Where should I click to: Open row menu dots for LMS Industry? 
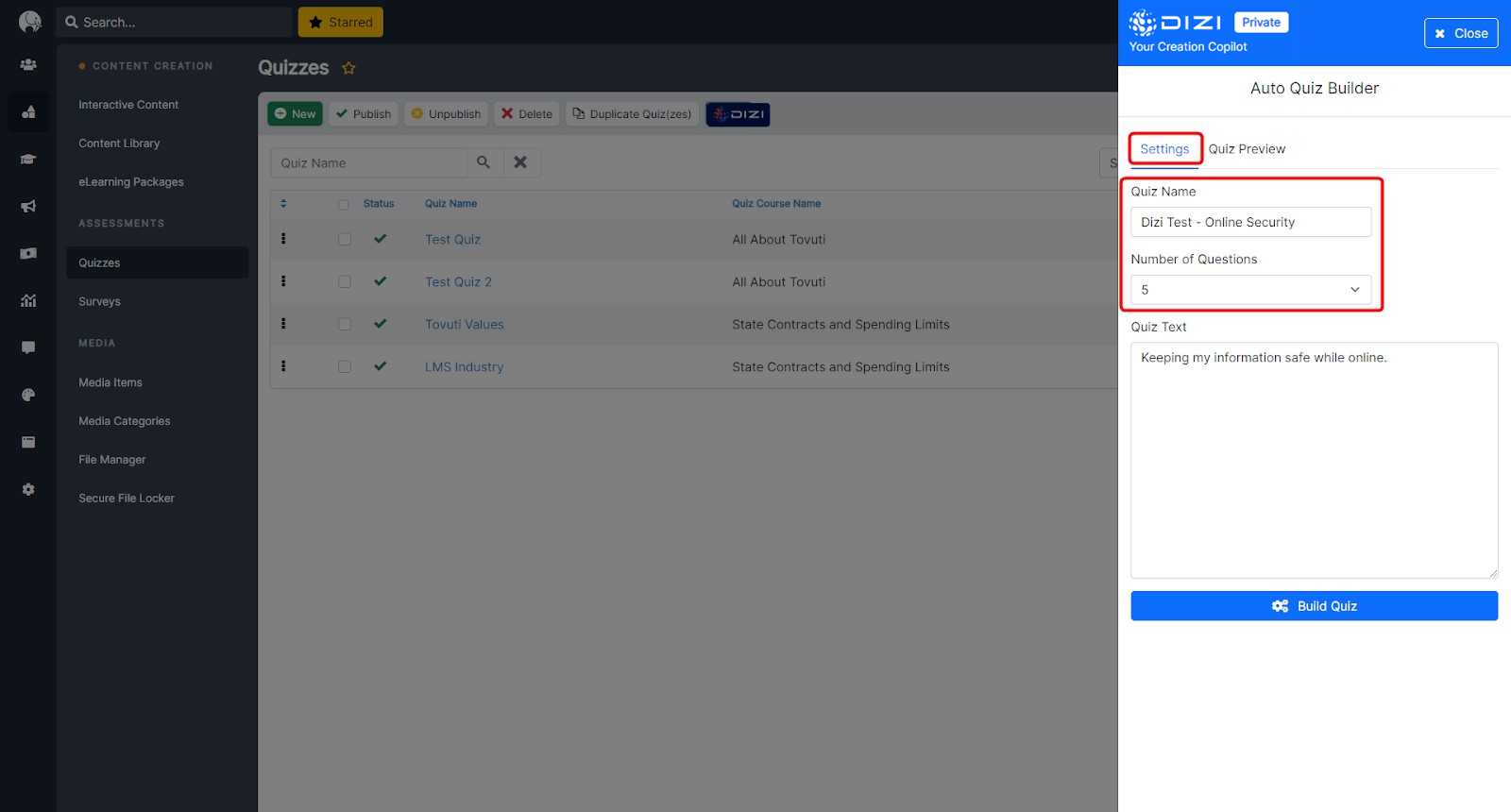[x=283, y=366]
